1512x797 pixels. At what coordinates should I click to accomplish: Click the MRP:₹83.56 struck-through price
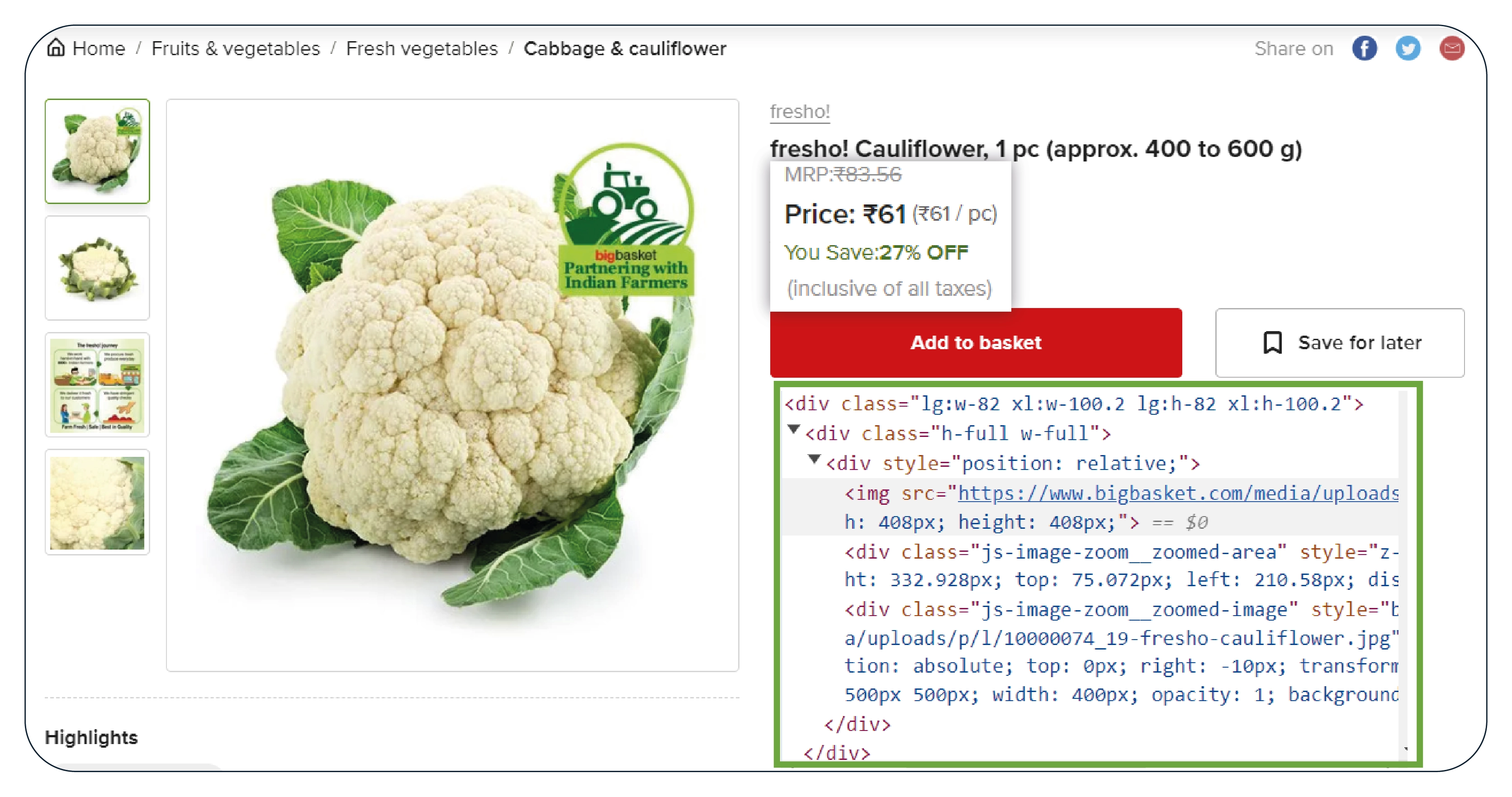tap(843, 175)
